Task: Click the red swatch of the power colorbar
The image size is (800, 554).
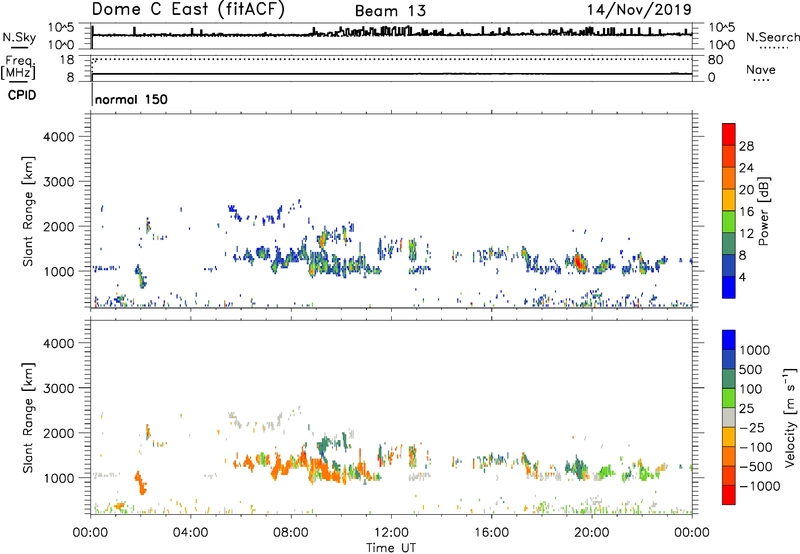Action: pyautogui.click(x=729, y=134)
